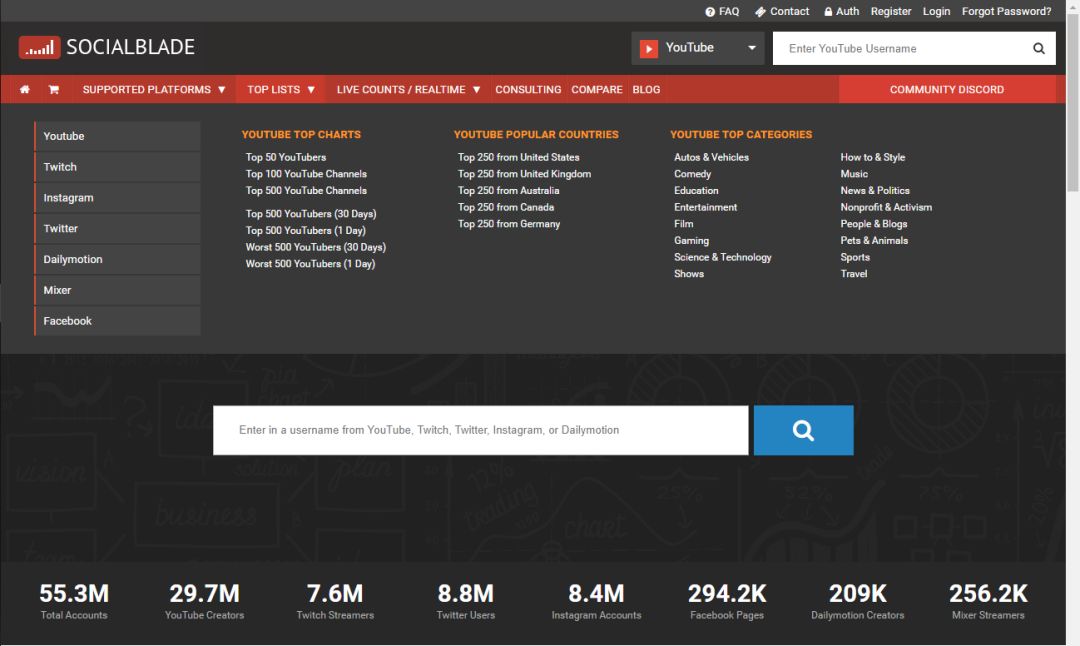Click the Login link
Viewport: 1080px width, 646px height.
point(936,11)
